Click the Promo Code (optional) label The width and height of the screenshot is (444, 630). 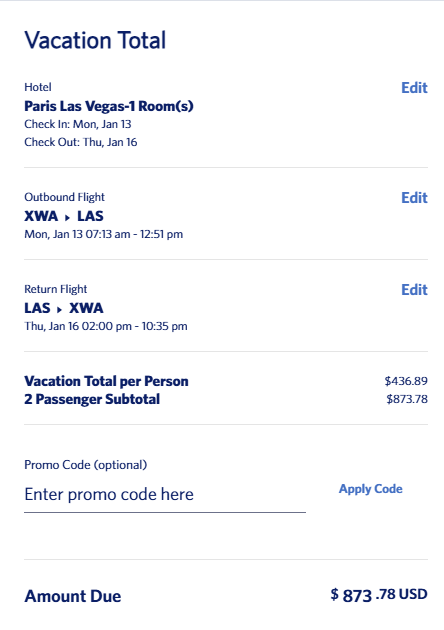(86, 465)
